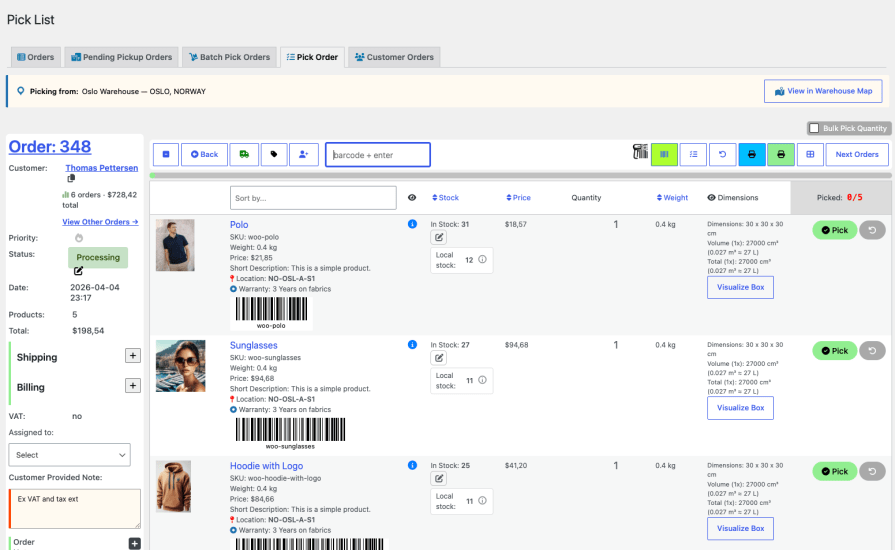
Task: Click the green truck shipping icon
Action: click(244, 155)
